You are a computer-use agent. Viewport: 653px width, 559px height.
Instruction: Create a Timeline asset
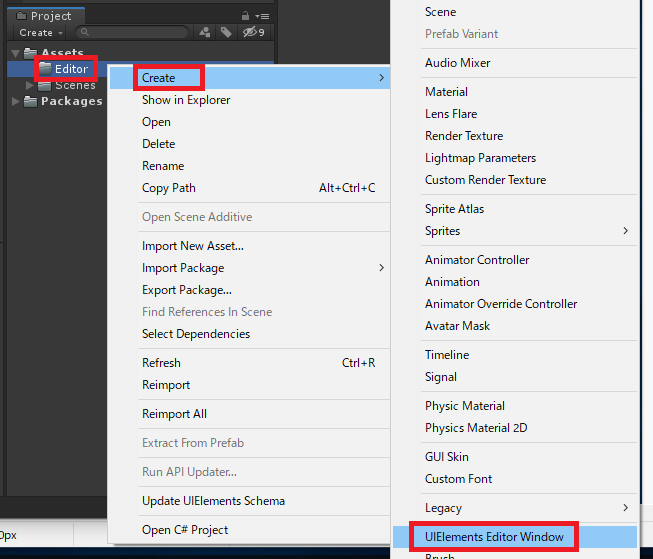click(x=515, y=355)
